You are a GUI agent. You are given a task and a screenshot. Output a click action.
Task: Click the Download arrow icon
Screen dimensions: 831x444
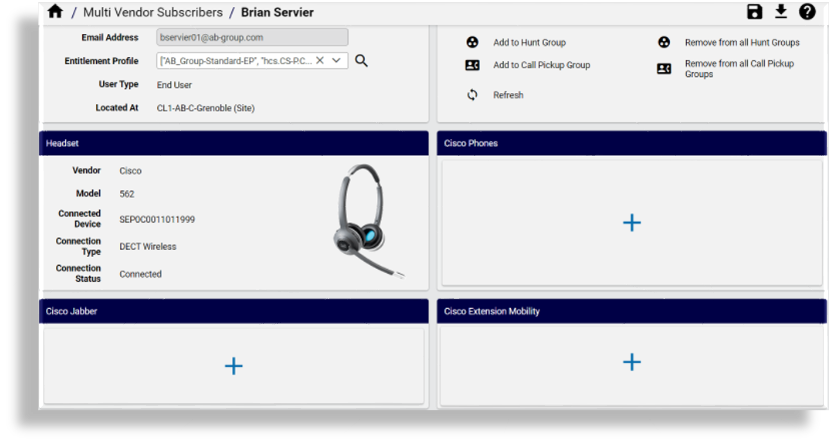coord(781,12)
